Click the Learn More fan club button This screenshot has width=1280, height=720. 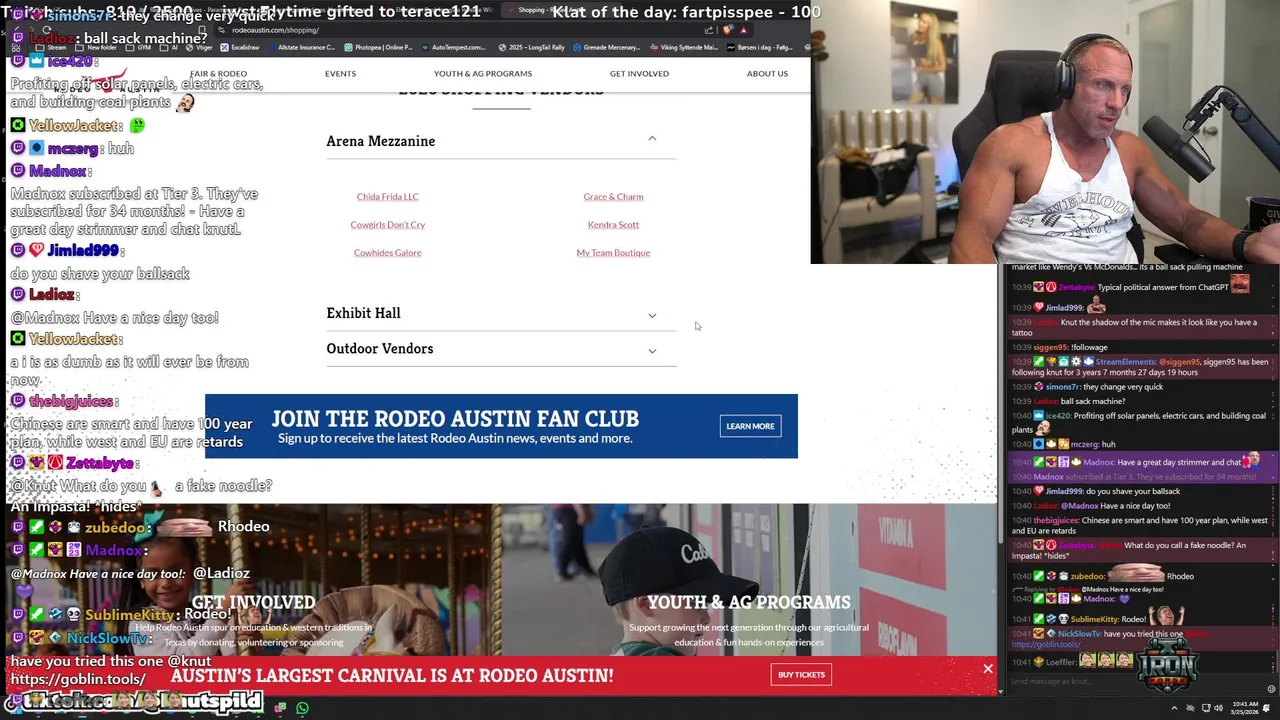pyautogui.click(x=750, y=426)
